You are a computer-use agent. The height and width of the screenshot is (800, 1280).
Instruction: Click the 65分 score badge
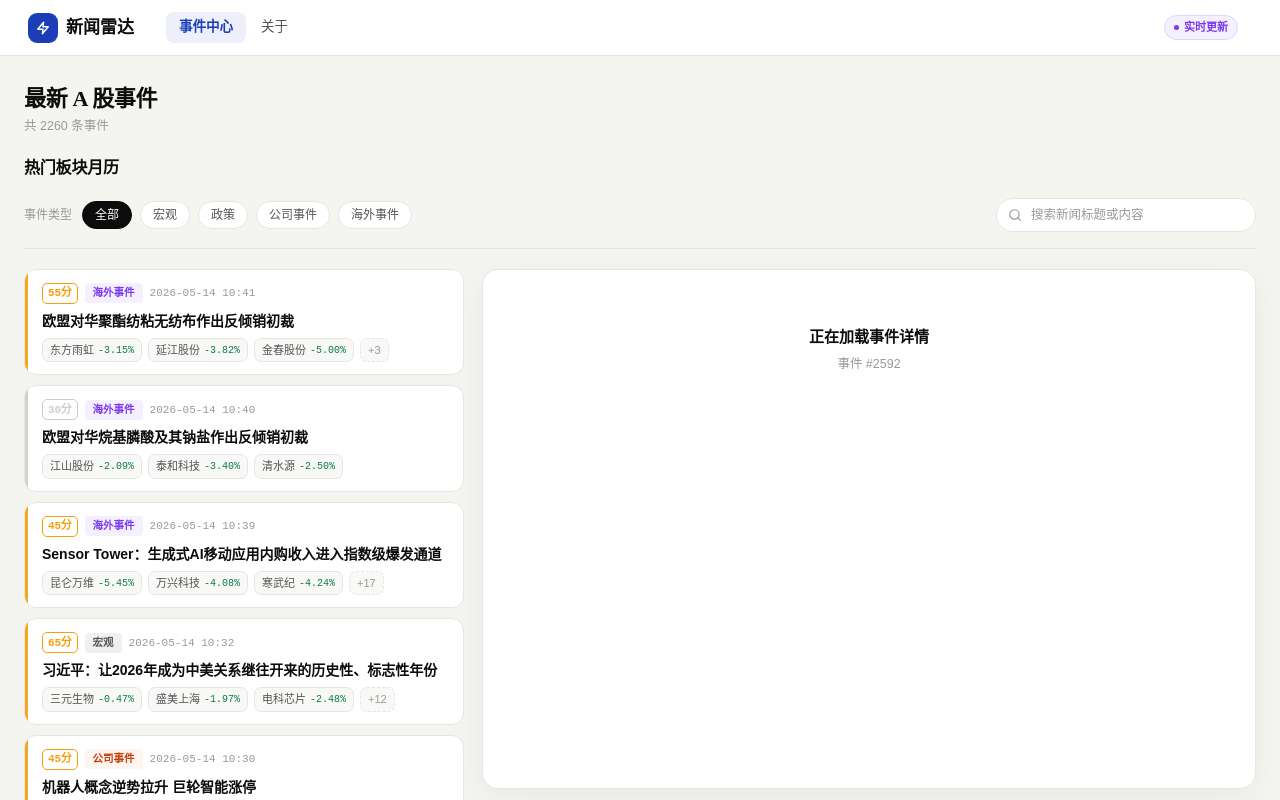pos(60,642)
